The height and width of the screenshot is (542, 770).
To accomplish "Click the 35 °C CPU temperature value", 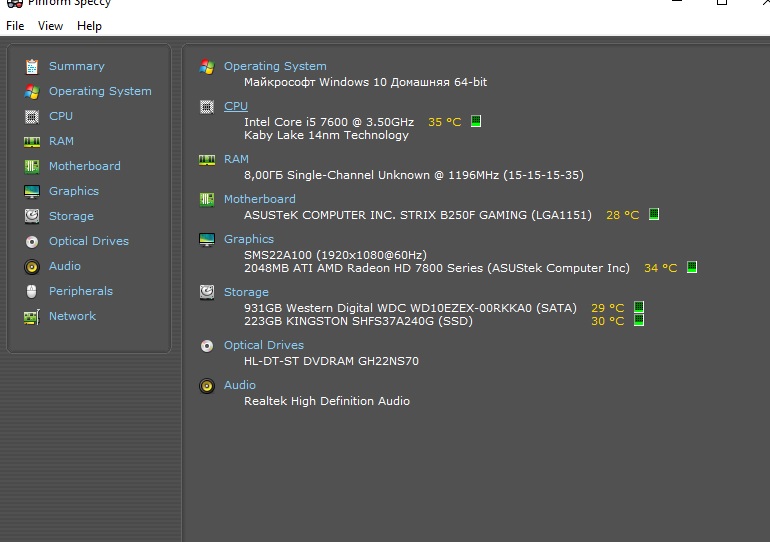I will click(x=444, y=122).
